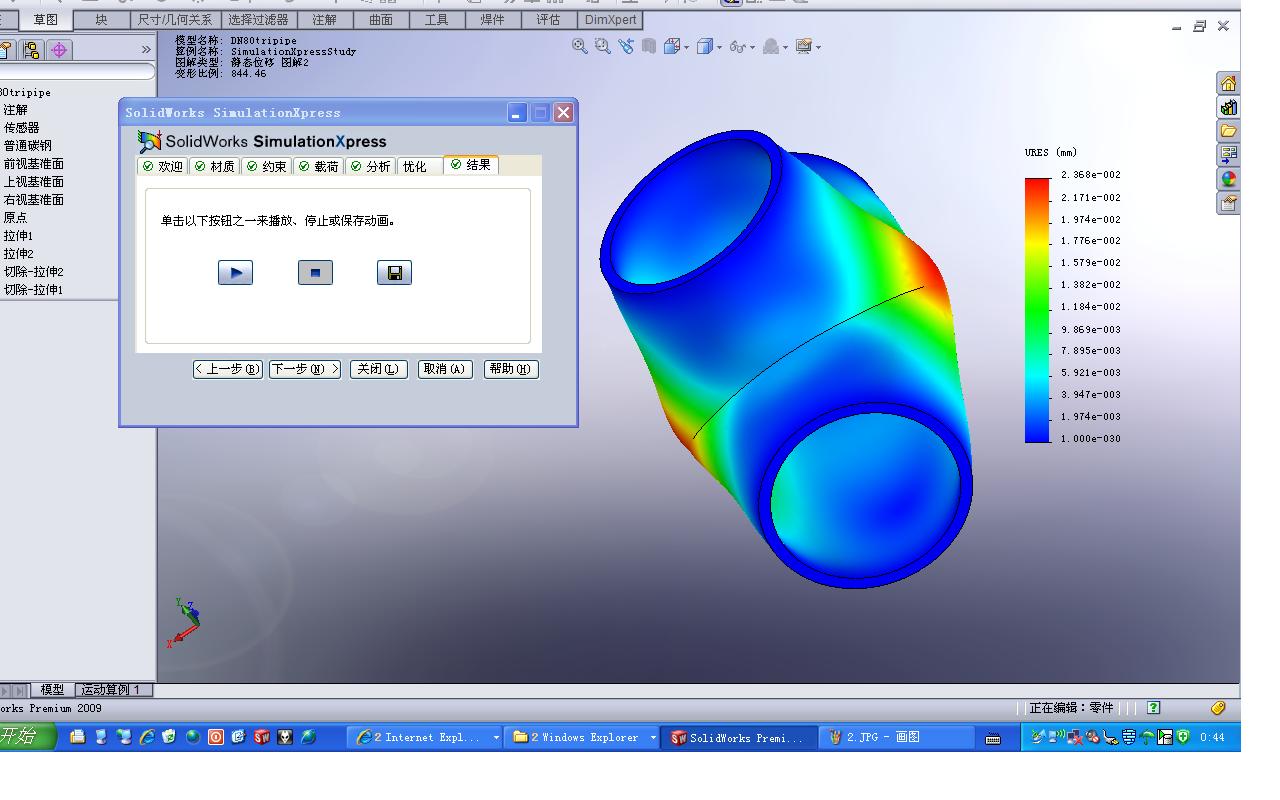The height and width of the screenshot is (800, 1280).
Task: Click the 开始 Start button
Action: 27,737
